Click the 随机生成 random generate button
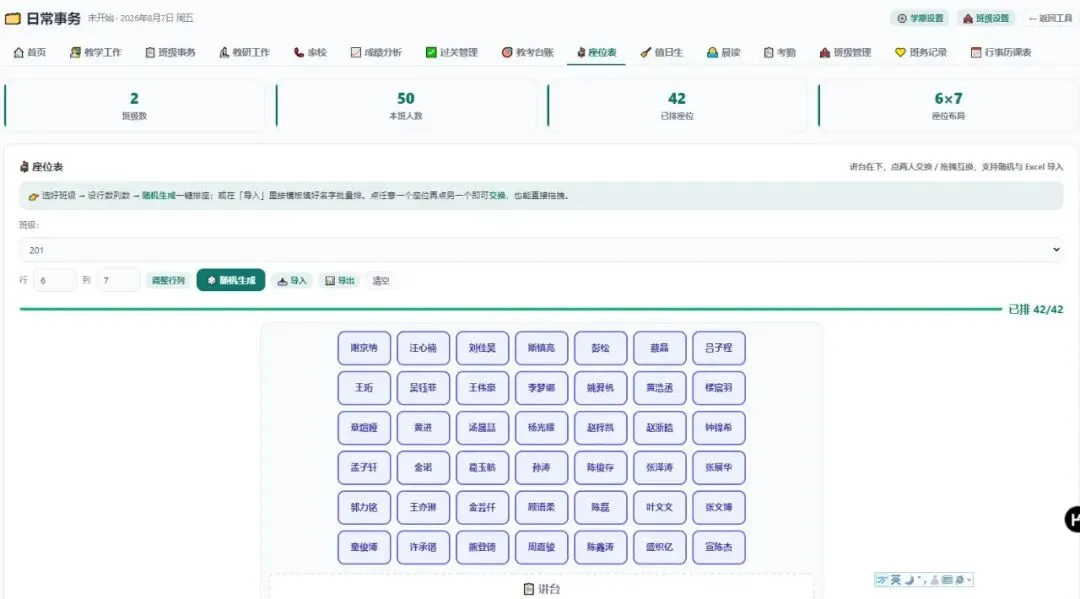Viewport: 1080px width, 599px height. 231,280
